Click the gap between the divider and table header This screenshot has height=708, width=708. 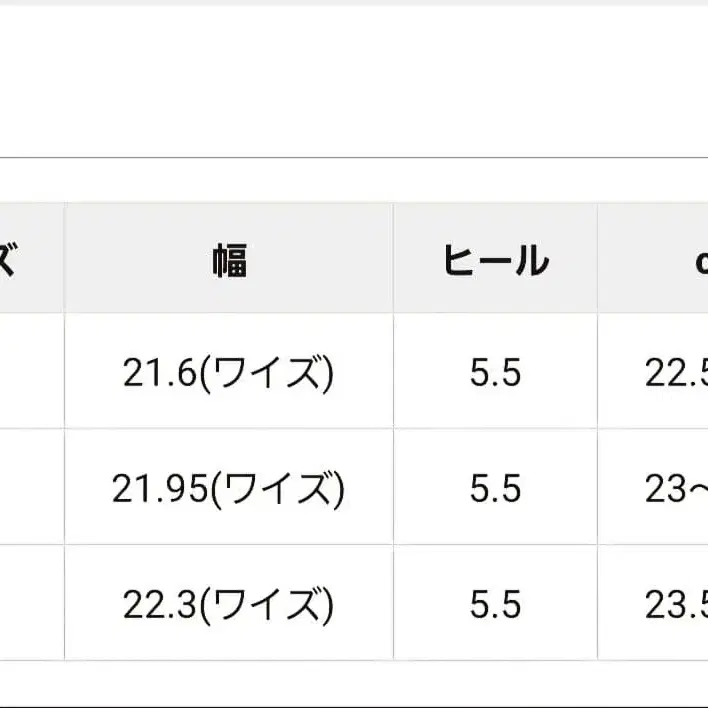coord(354,180)
